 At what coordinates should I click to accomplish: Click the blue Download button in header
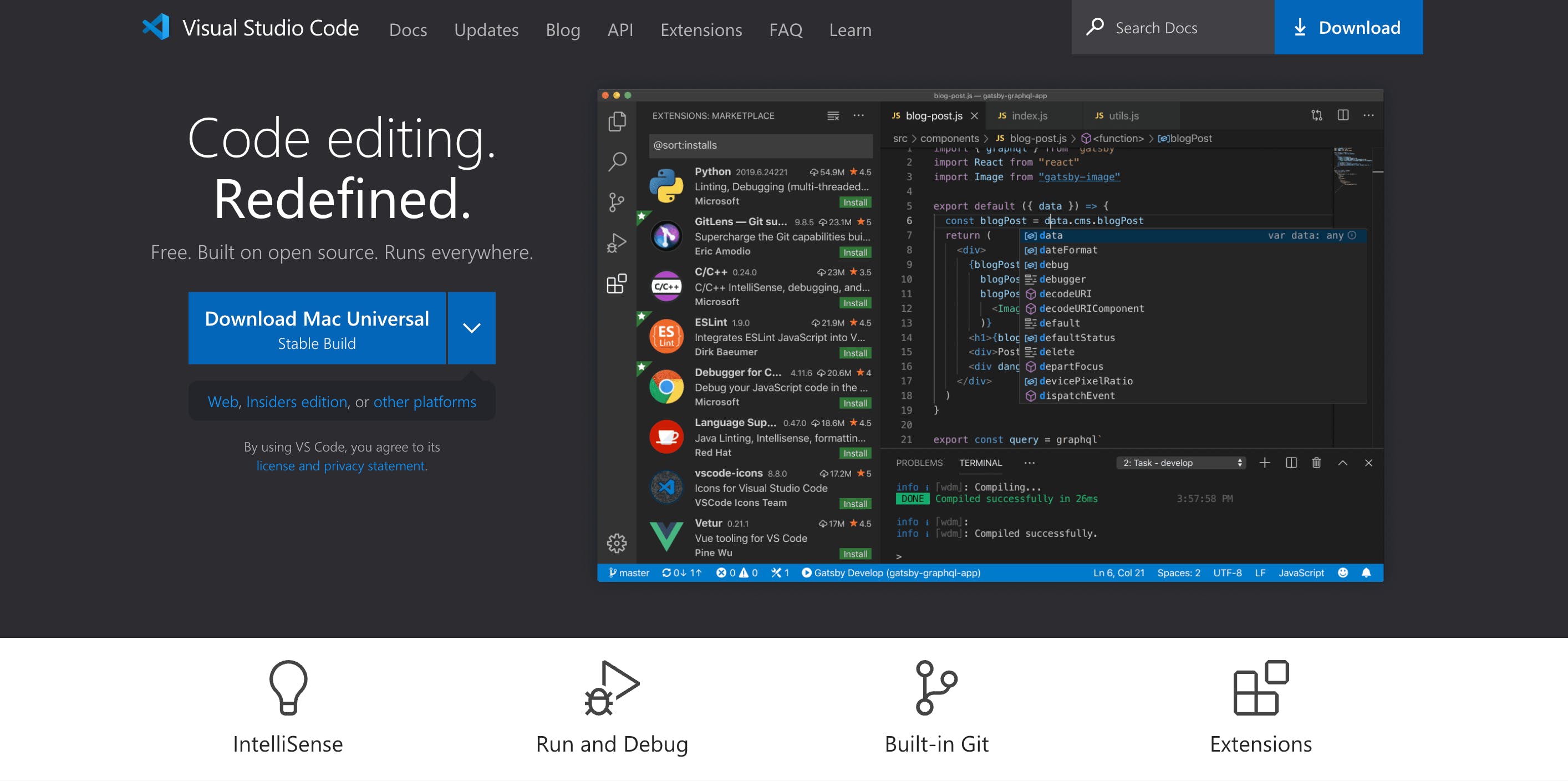click(1348, 27)
